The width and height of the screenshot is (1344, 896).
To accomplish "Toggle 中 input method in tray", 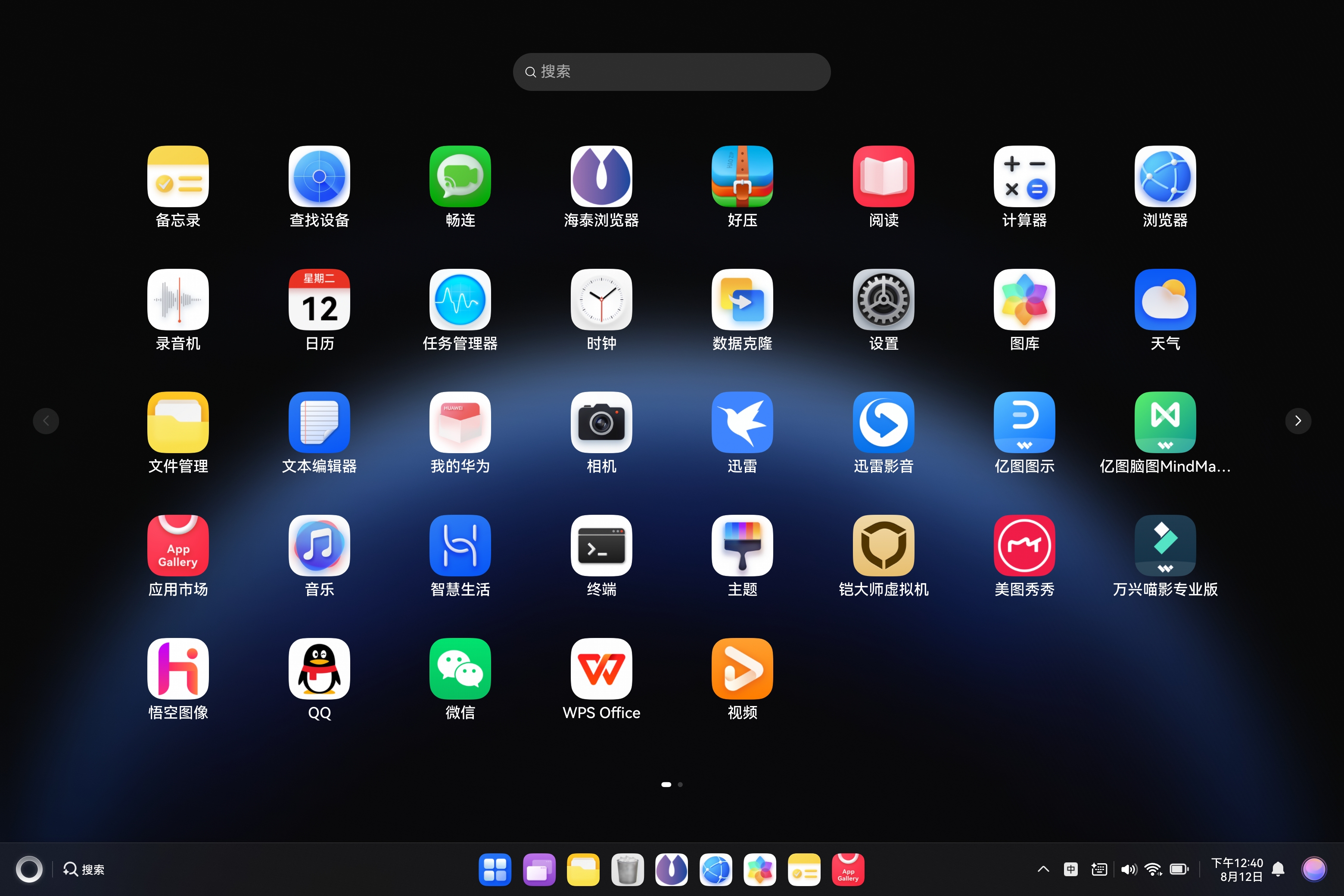I will click(1070, 869).
